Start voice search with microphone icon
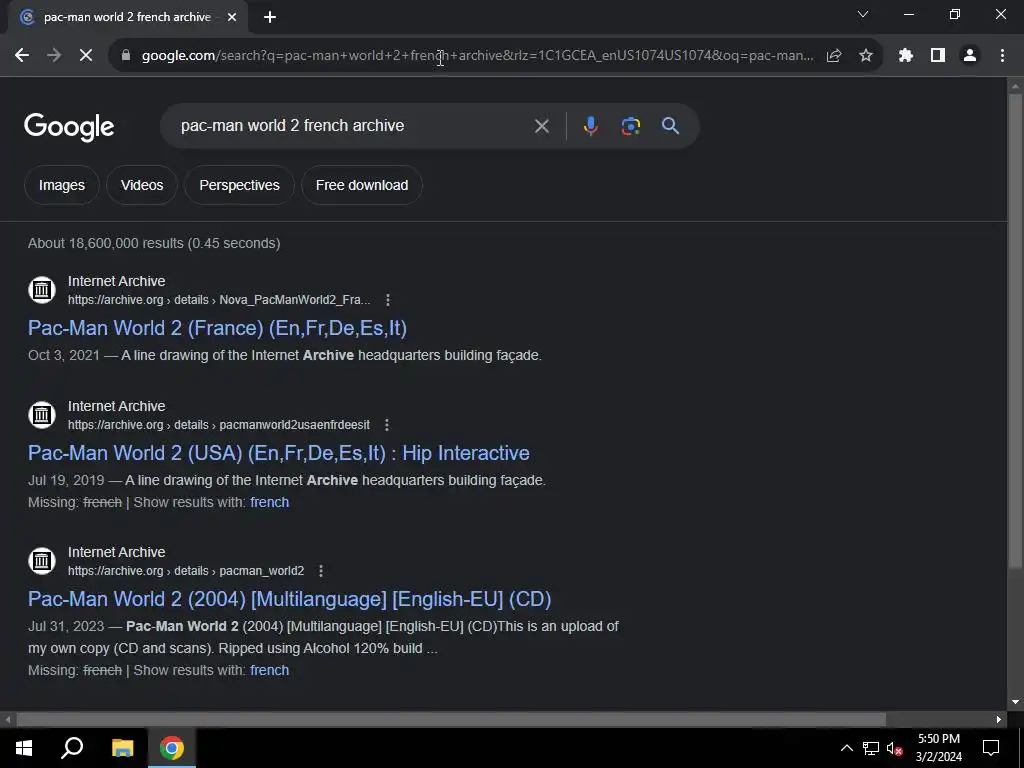The height and width of the screenshot is (768, 1024). [590, 126]
